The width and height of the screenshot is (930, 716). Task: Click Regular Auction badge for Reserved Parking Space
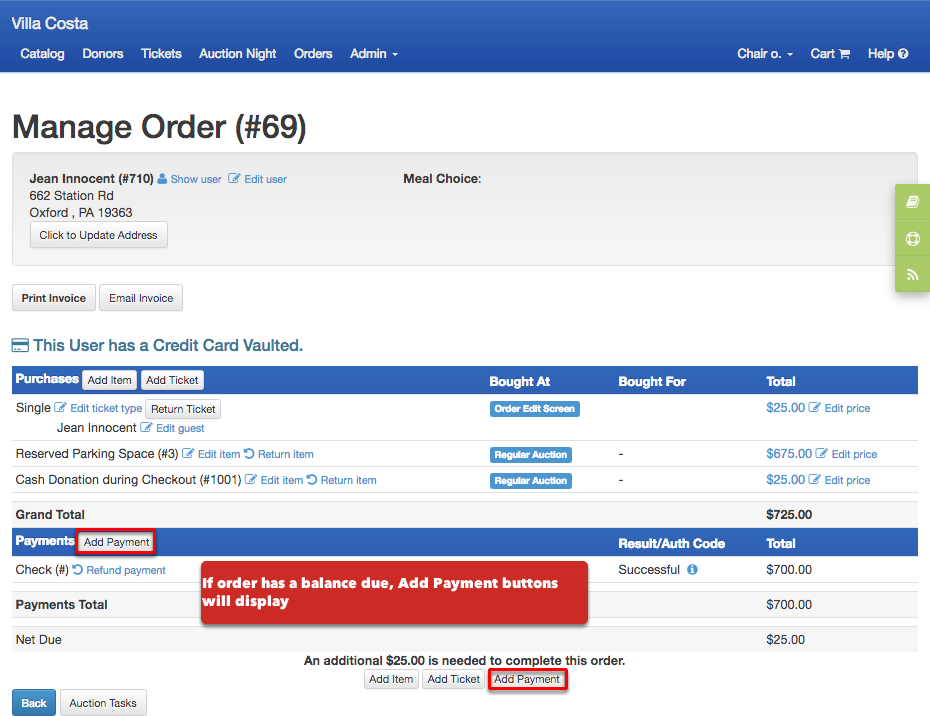[531, 455]
